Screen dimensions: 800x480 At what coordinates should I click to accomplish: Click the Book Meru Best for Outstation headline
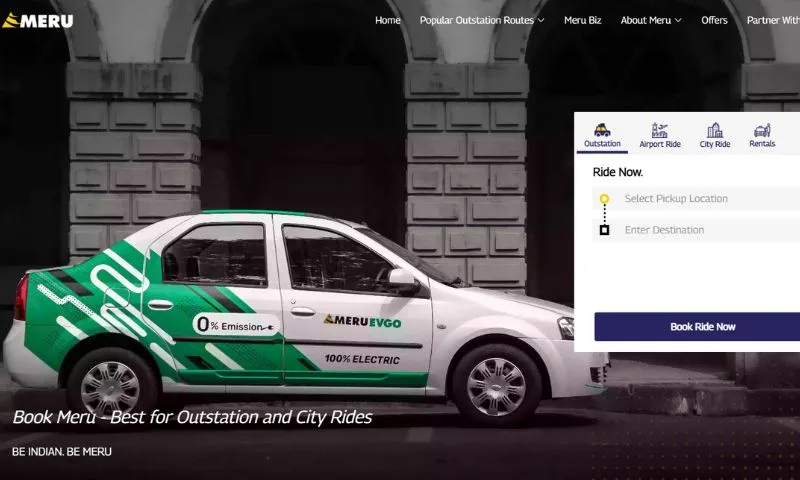pos(192,417)
